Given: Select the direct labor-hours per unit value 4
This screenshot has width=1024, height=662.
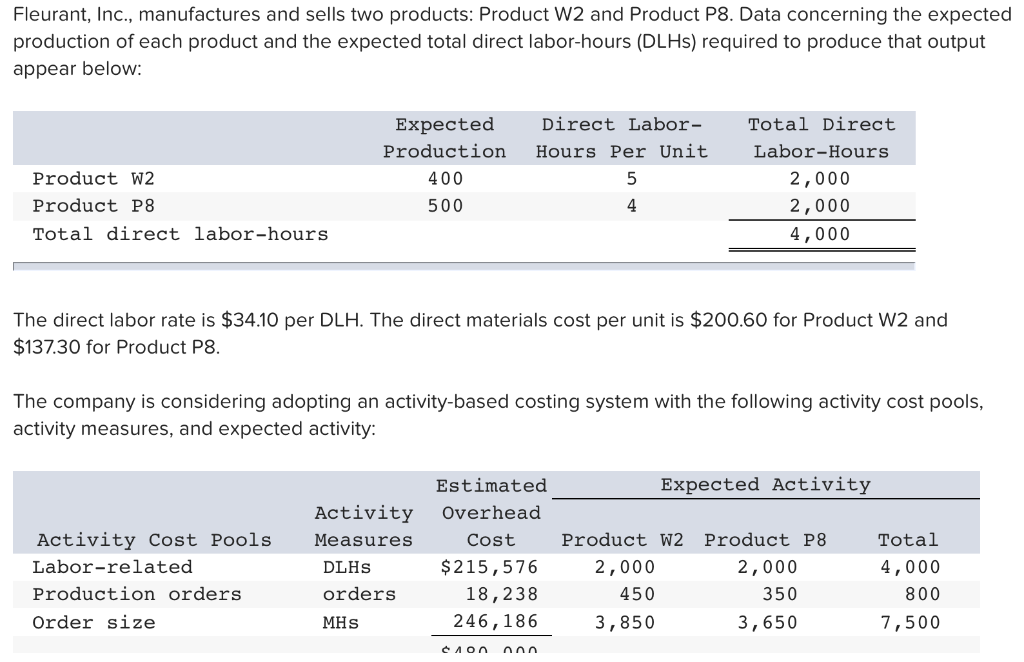Looking at the screenshot, I should click(632, 206).
